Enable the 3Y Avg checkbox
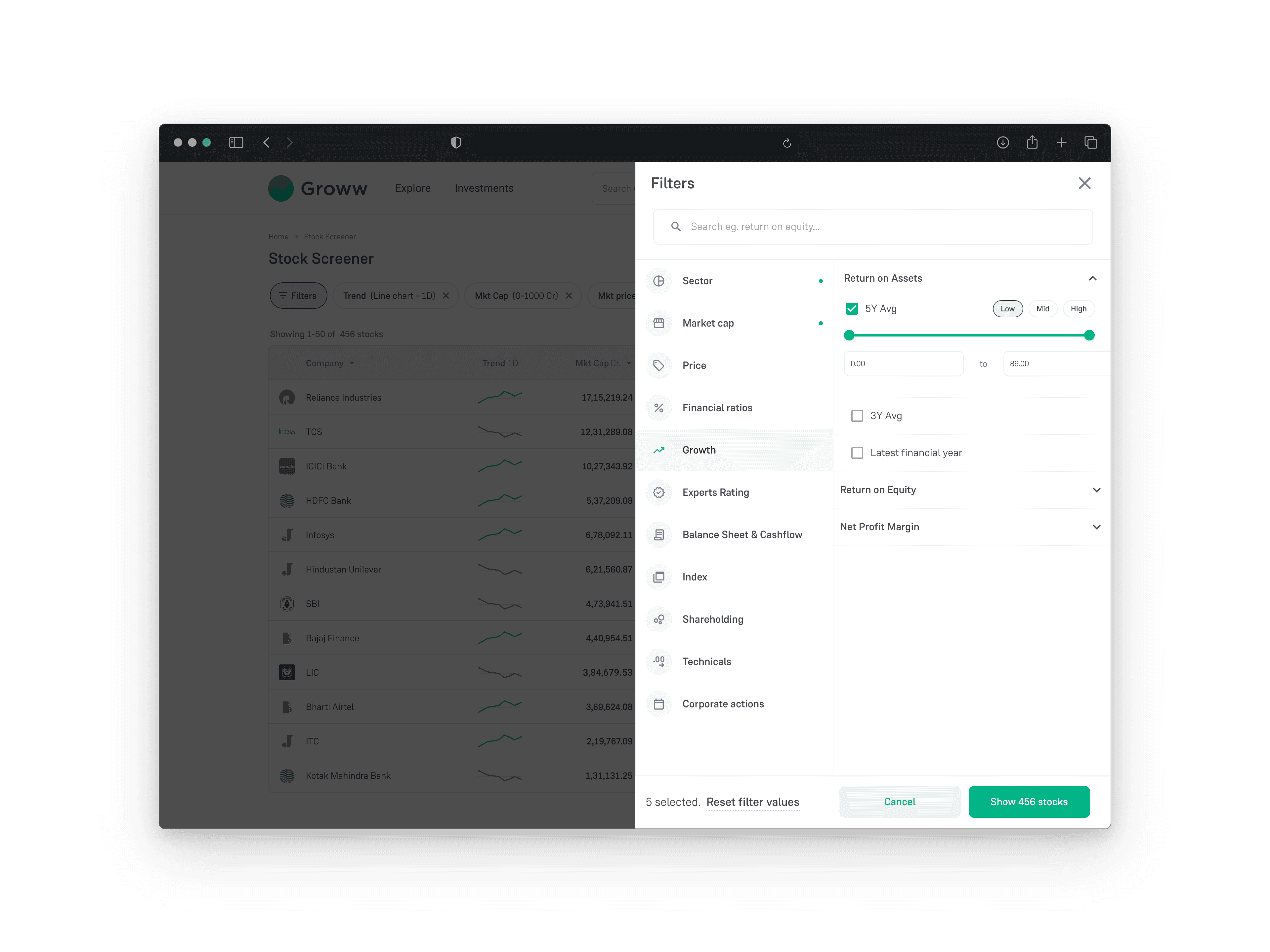1270x952 pixels. 857,416
